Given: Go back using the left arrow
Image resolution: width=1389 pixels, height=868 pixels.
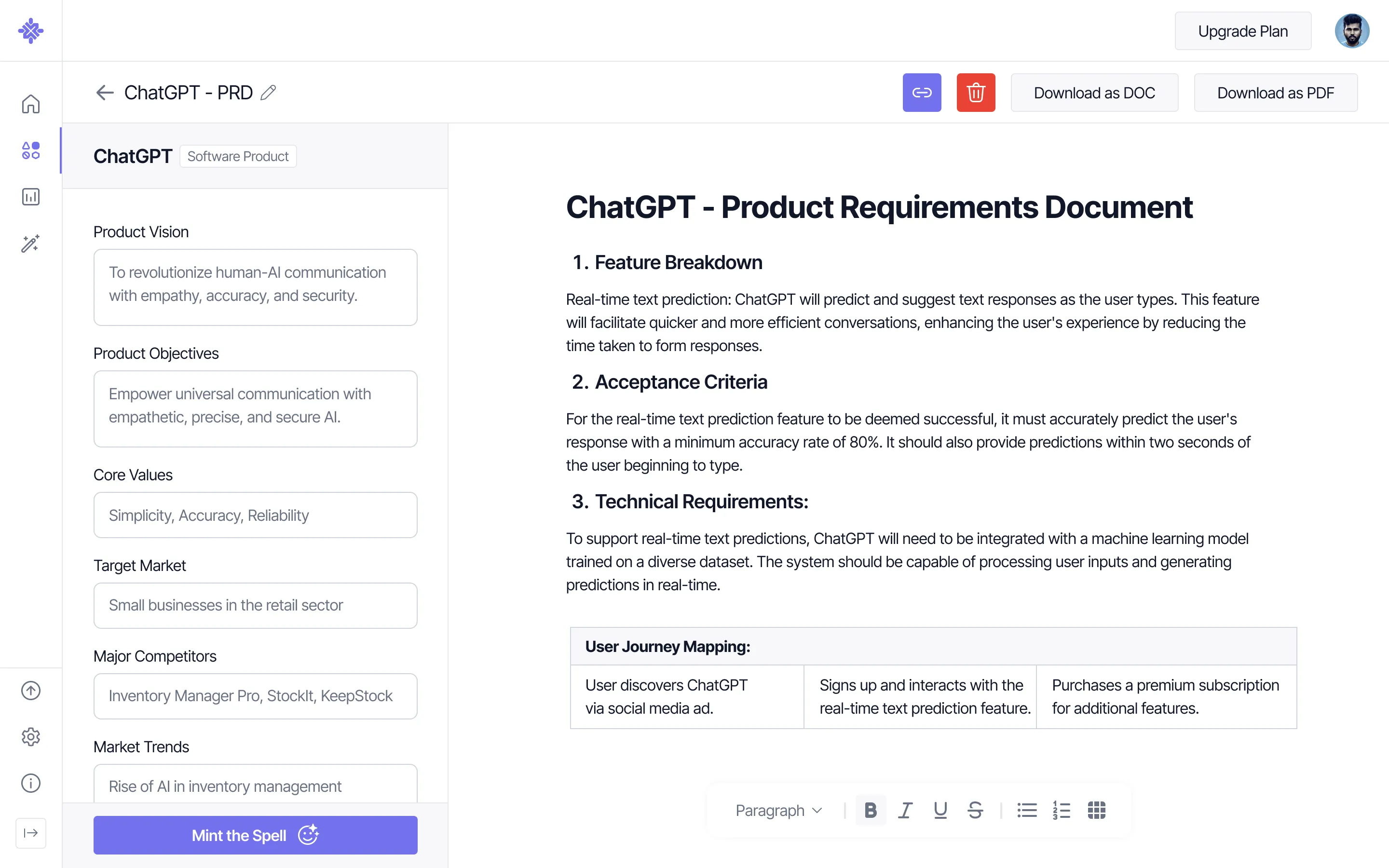Looking at the screenshot, I should 105,93.
